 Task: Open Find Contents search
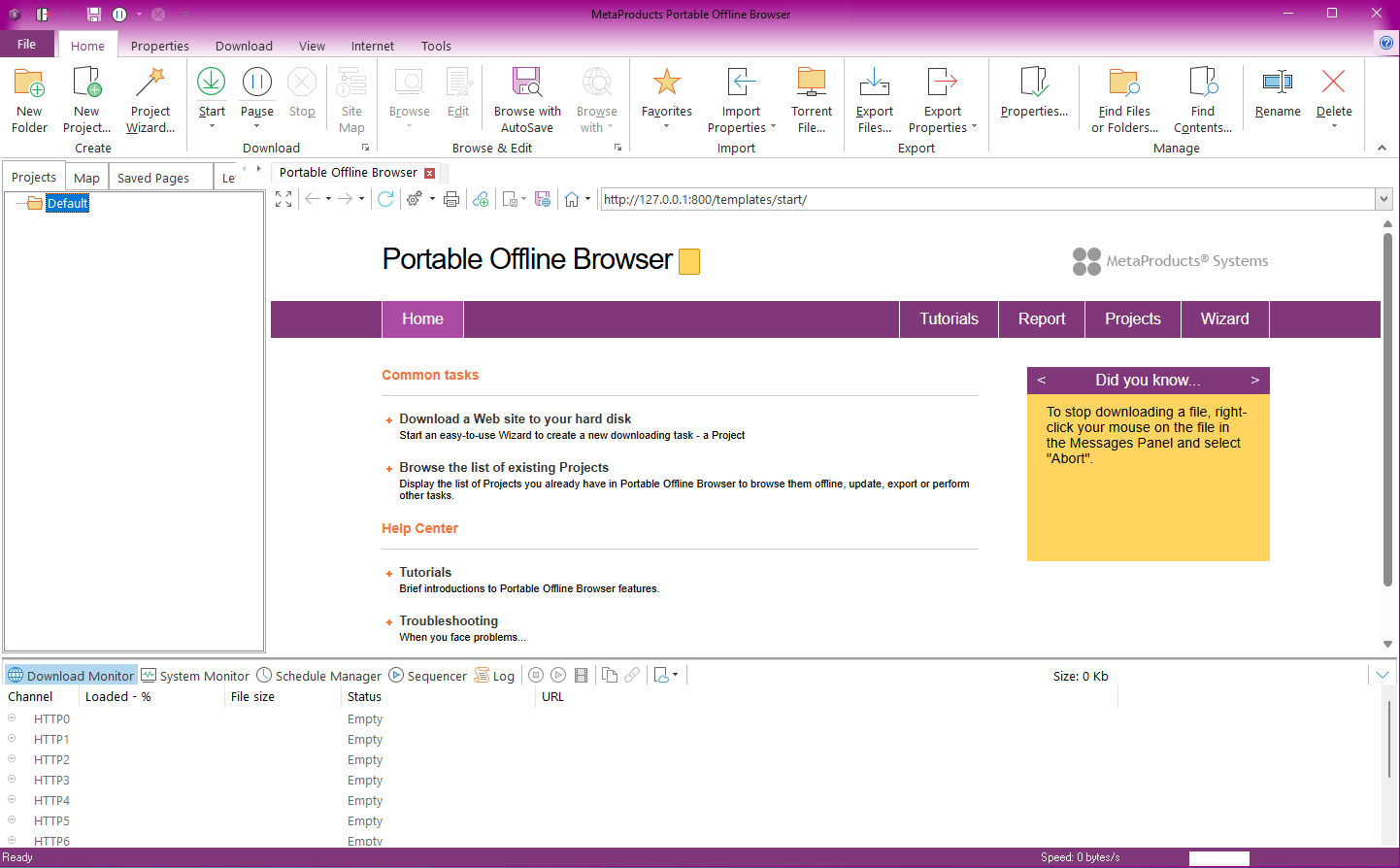1203,100
